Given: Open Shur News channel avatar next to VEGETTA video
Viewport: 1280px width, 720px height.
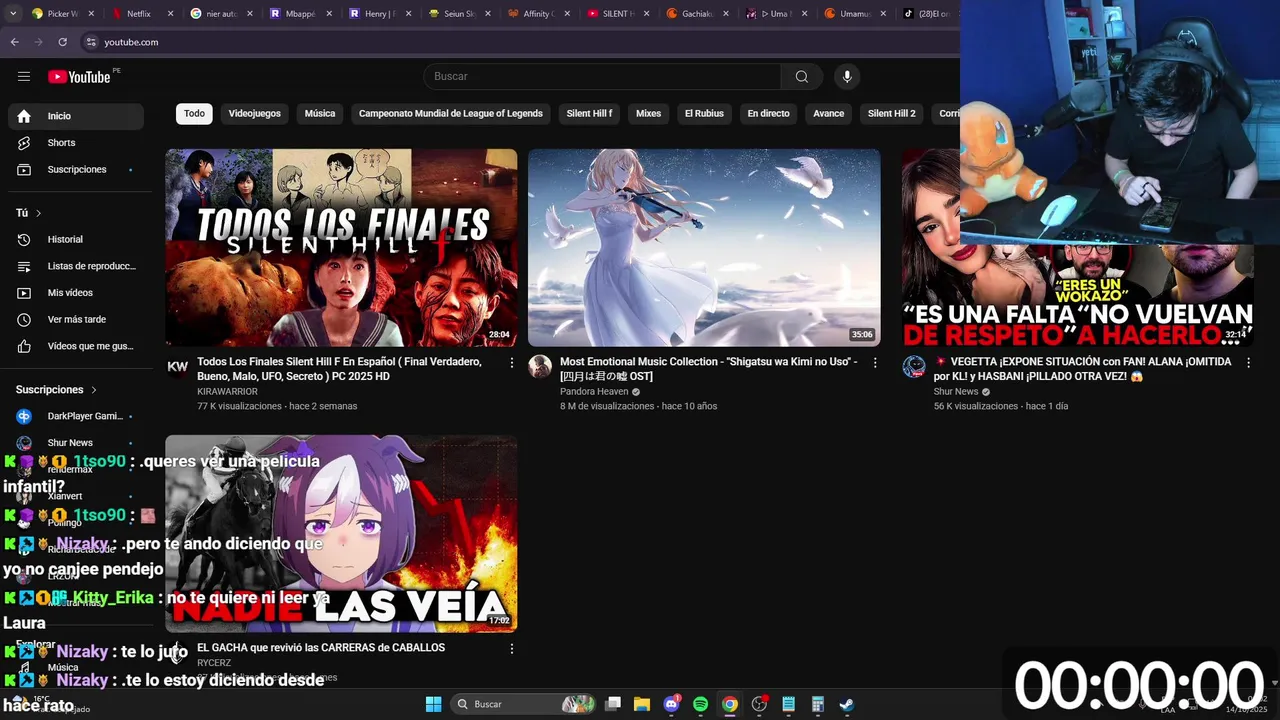Looking at the screenshot, I should (x=914, y=367).
